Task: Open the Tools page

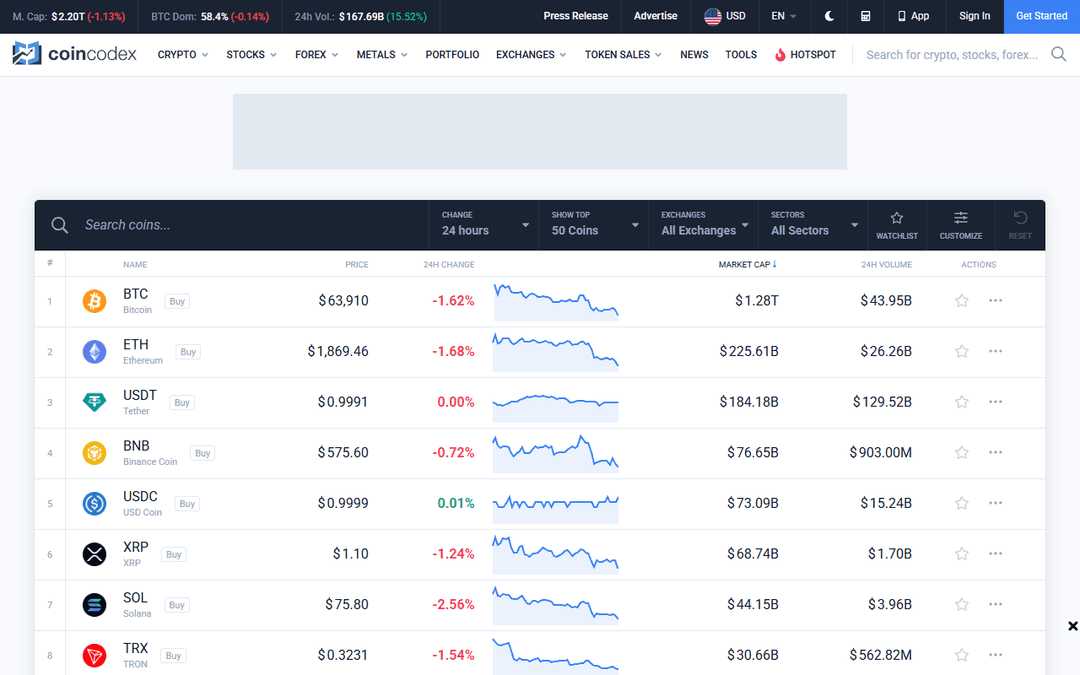Action: [741, 54]
